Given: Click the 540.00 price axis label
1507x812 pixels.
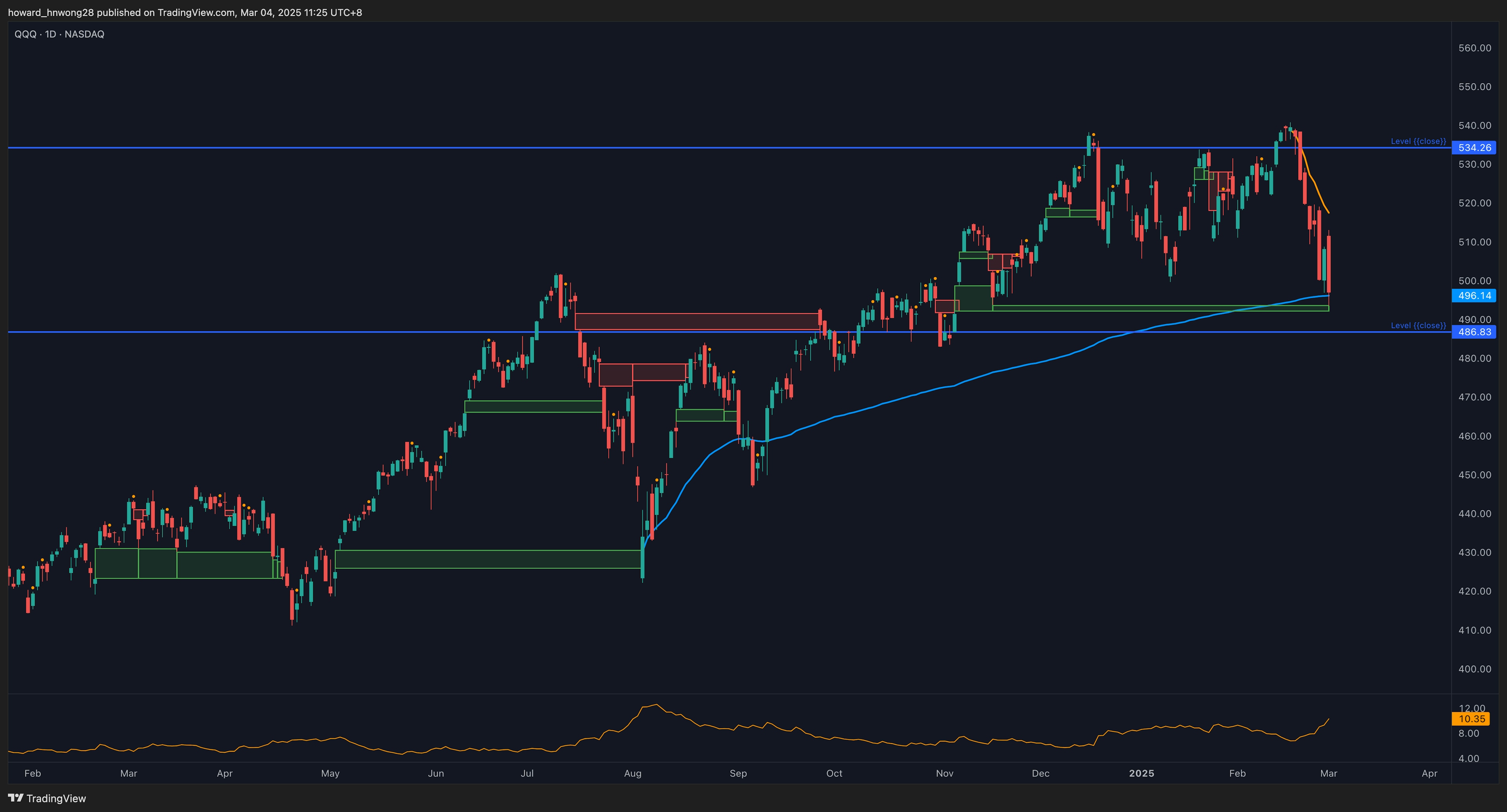Looking at the screenshot, I should pyautogui.click(x=1475, y=125).
